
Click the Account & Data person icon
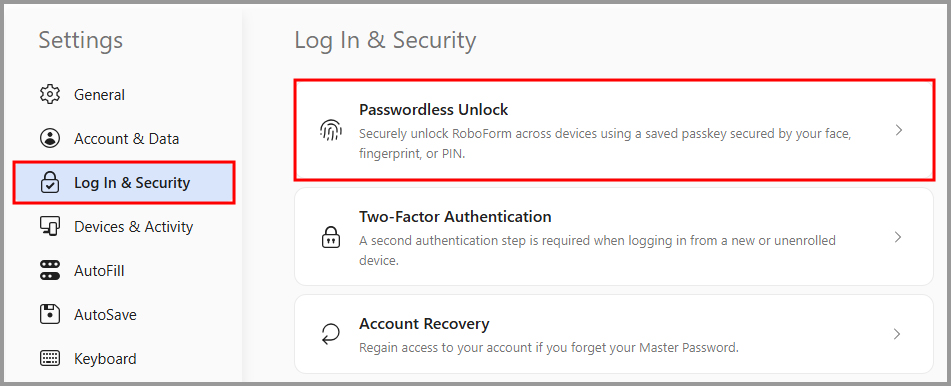(x=50, y=138)
